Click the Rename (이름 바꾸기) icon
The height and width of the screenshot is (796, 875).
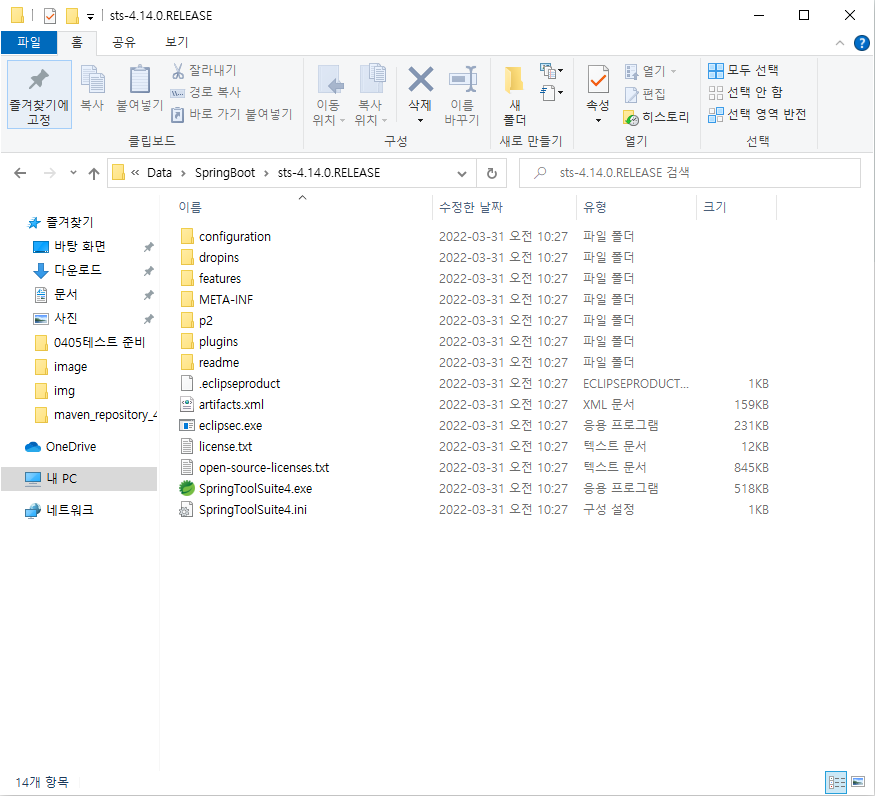463,79
